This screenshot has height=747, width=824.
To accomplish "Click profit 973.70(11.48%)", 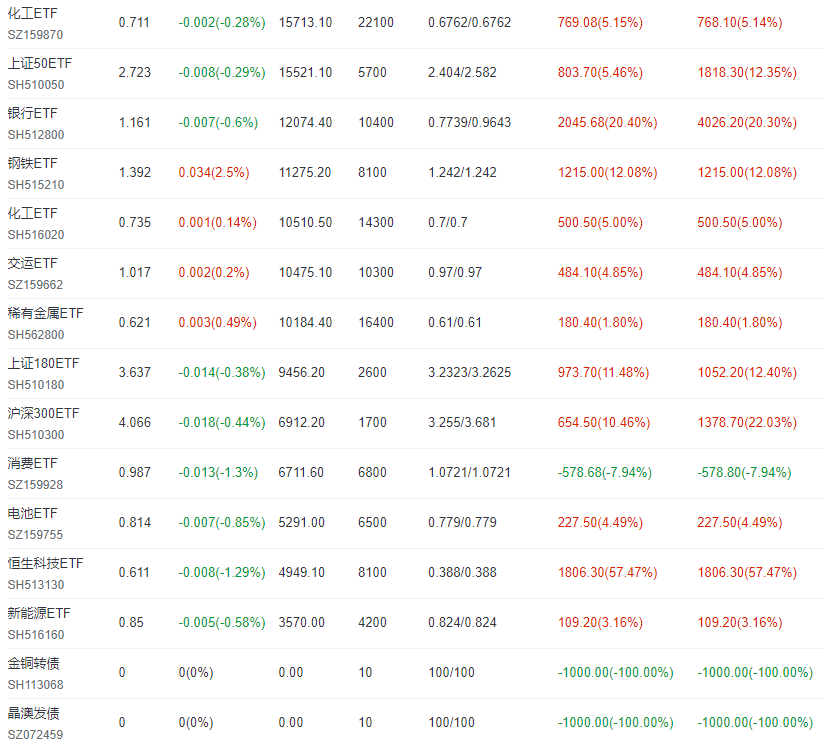I will point(604,373).
